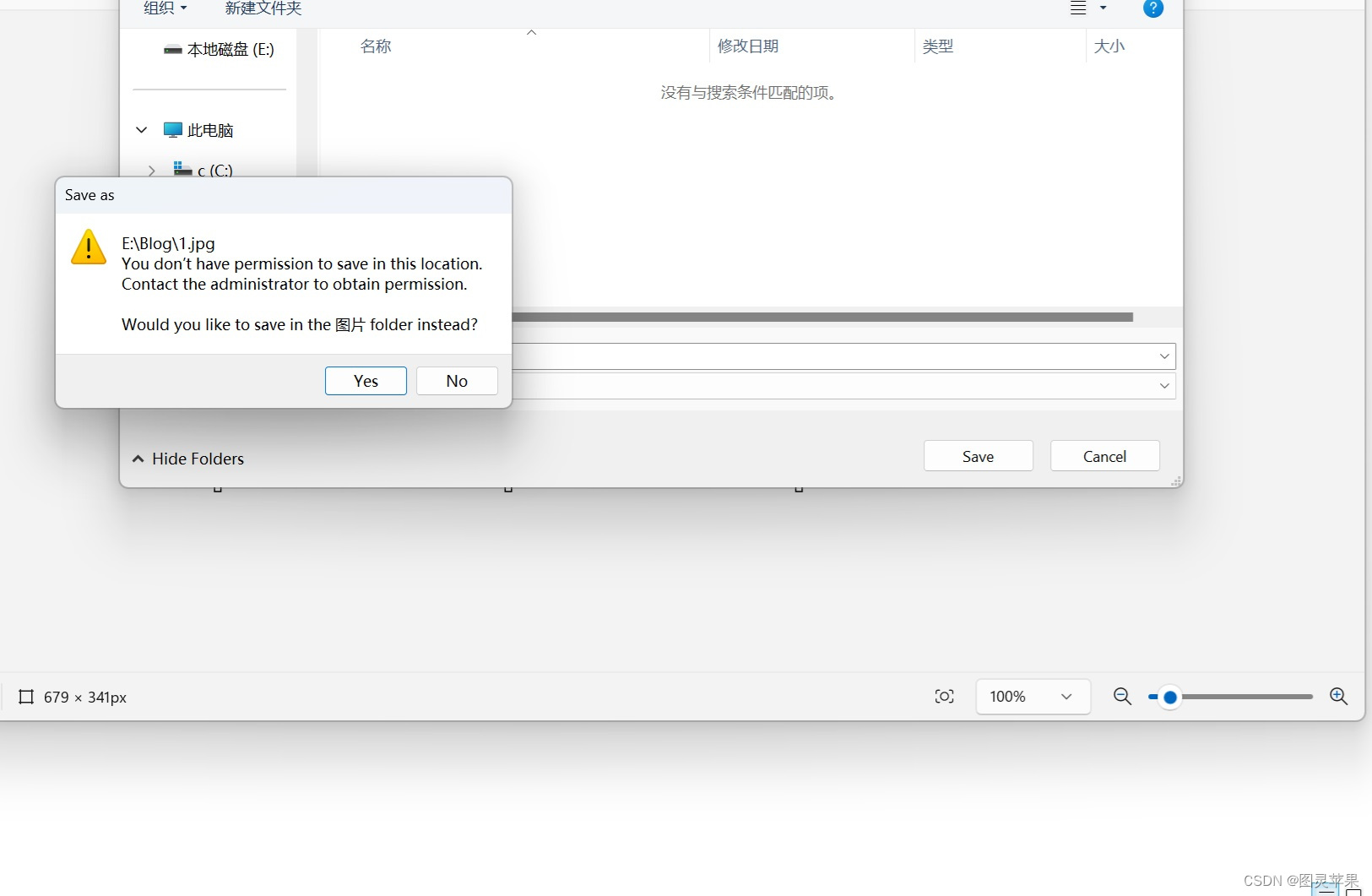This screenshot has width=1372, height=896.
Task: Click the 没有与搜索条件匹配的项 message
Action: click(x=749, y=93)
